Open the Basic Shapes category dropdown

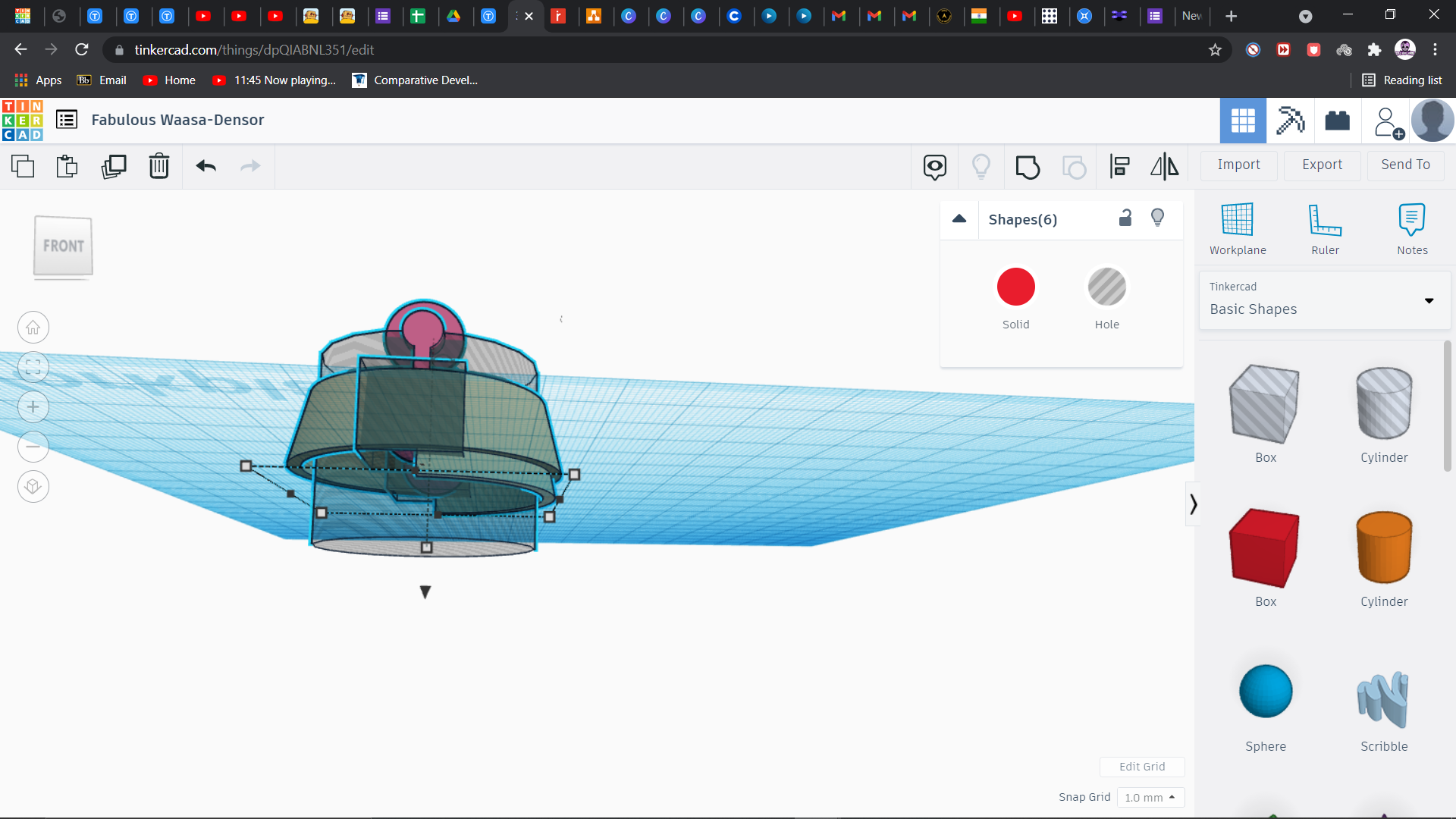[1429, 300]
